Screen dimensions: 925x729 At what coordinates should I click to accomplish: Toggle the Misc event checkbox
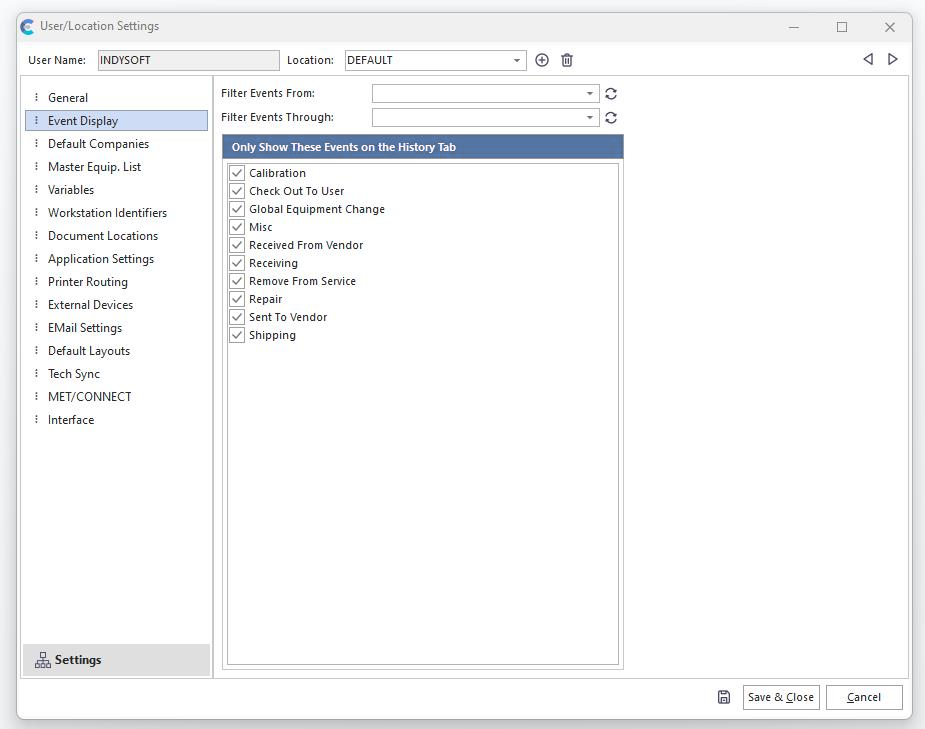point(237,227)
